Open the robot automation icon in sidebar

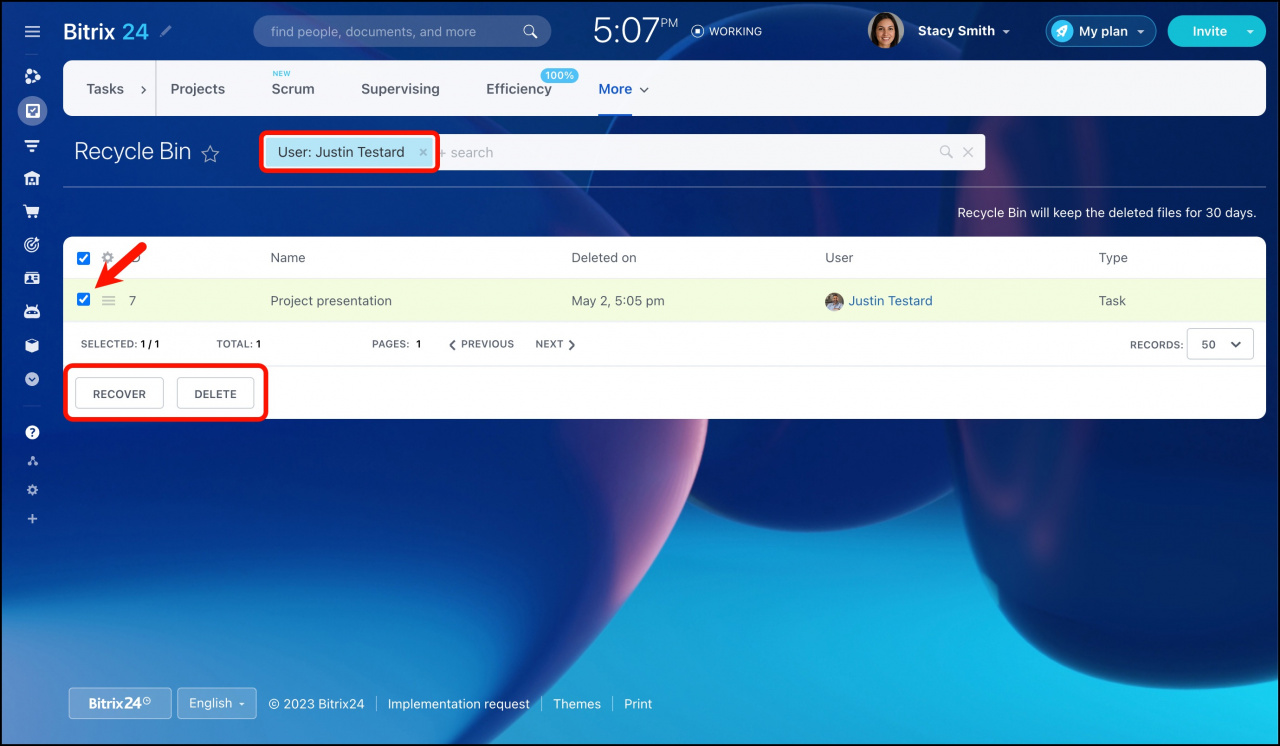[x=32, y=312]
